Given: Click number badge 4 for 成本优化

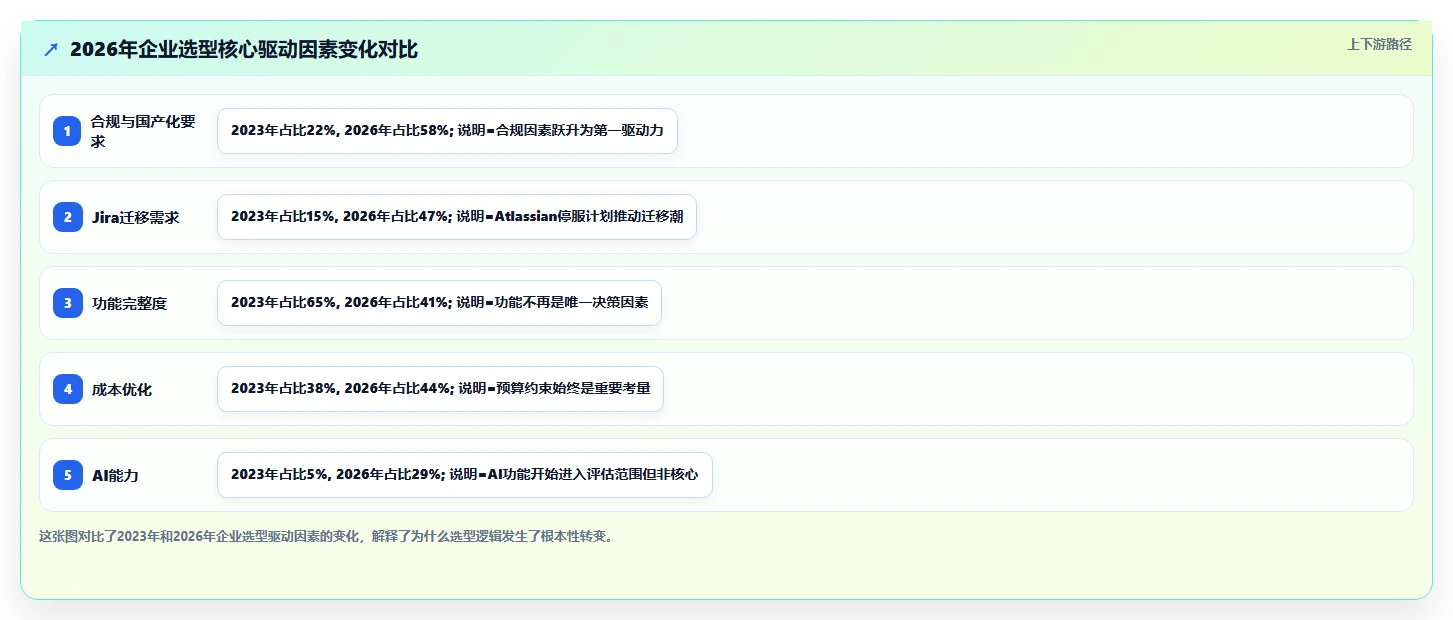Looking at the screenshot, I should (68, 389).
